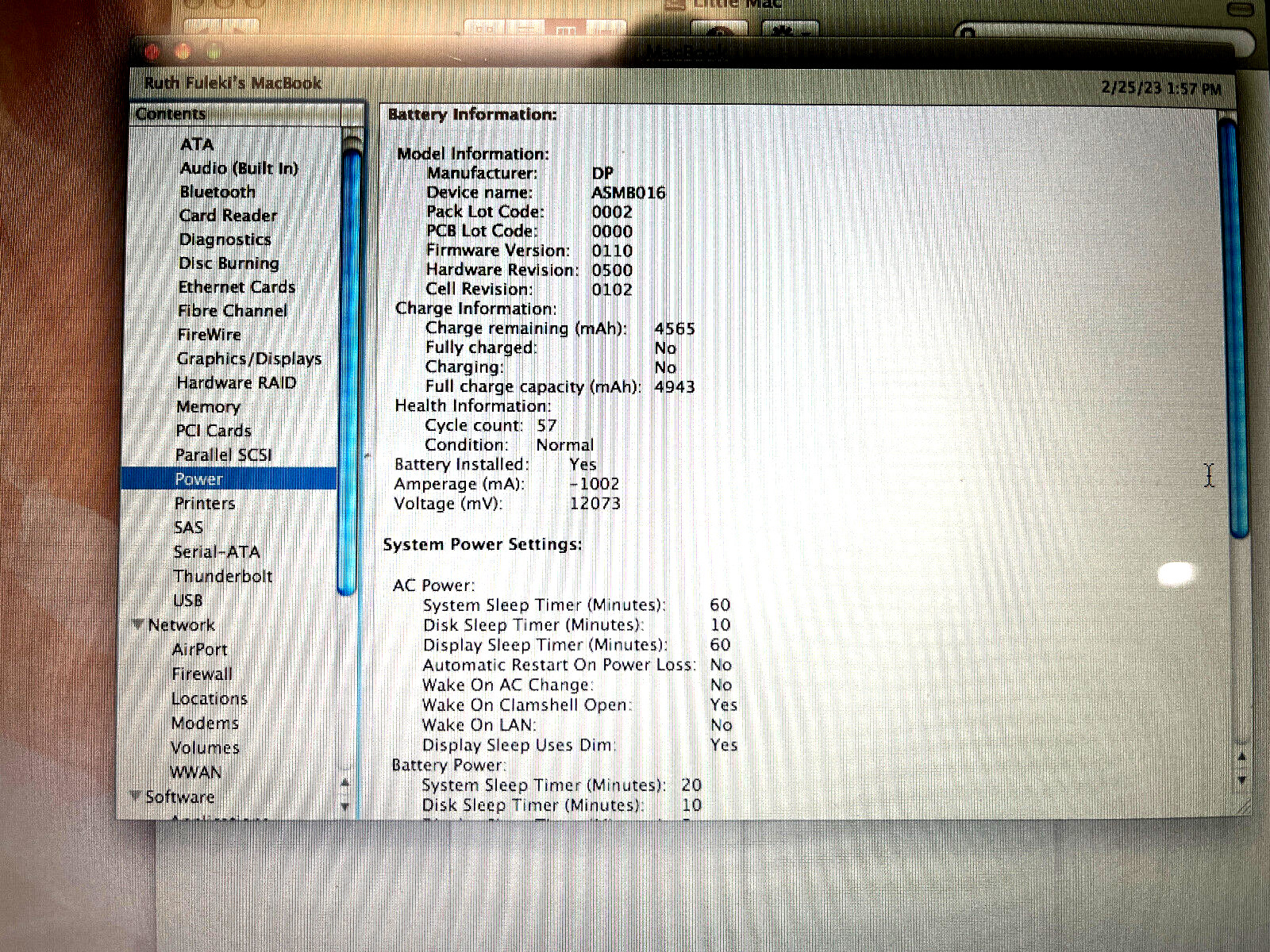Image resolution: width=1270 pixels, height=952 pixels.
Task: Click the date and time in header
Action: (x=1161, y=88)
